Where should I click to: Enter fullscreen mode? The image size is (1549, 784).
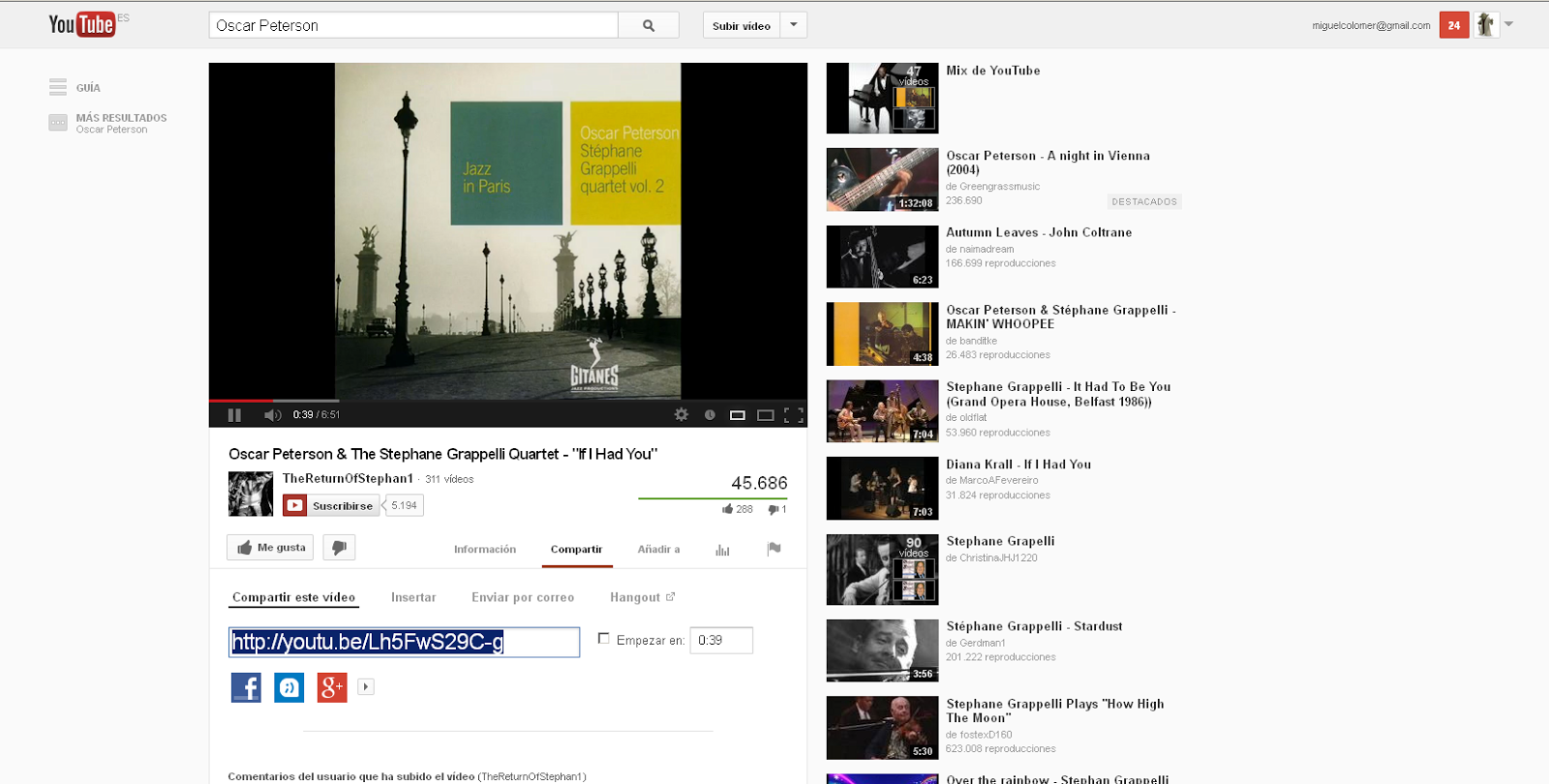coord(794,414)
